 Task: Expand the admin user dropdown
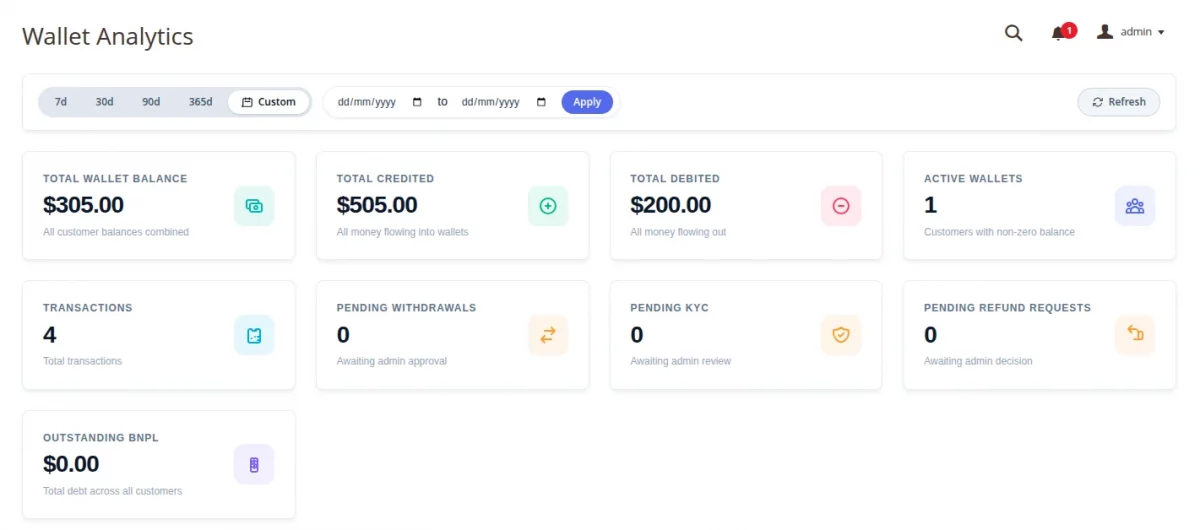tap(1131, 32)
